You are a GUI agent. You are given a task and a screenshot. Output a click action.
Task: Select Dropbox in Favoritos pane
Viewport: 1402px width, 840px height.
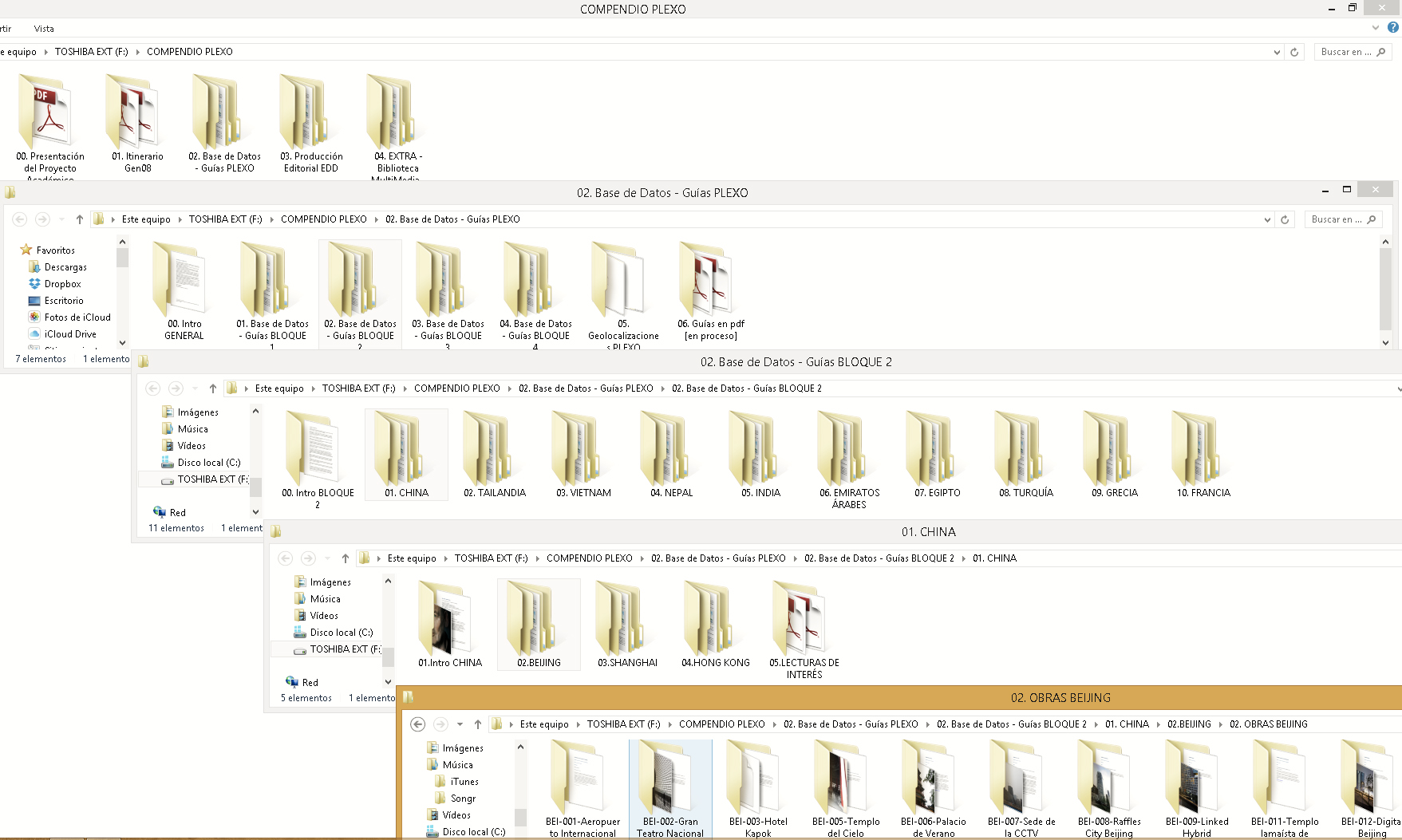pos(62,284)
